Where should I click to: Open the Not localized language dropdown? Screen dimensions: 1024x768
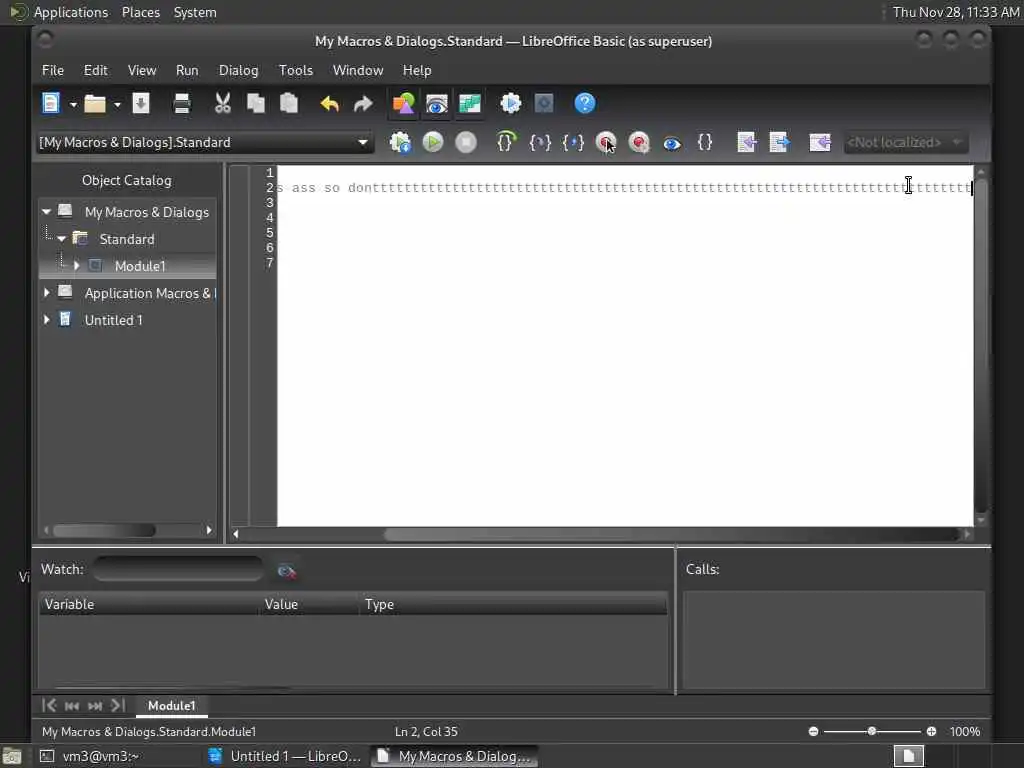(x=906, y=142)
